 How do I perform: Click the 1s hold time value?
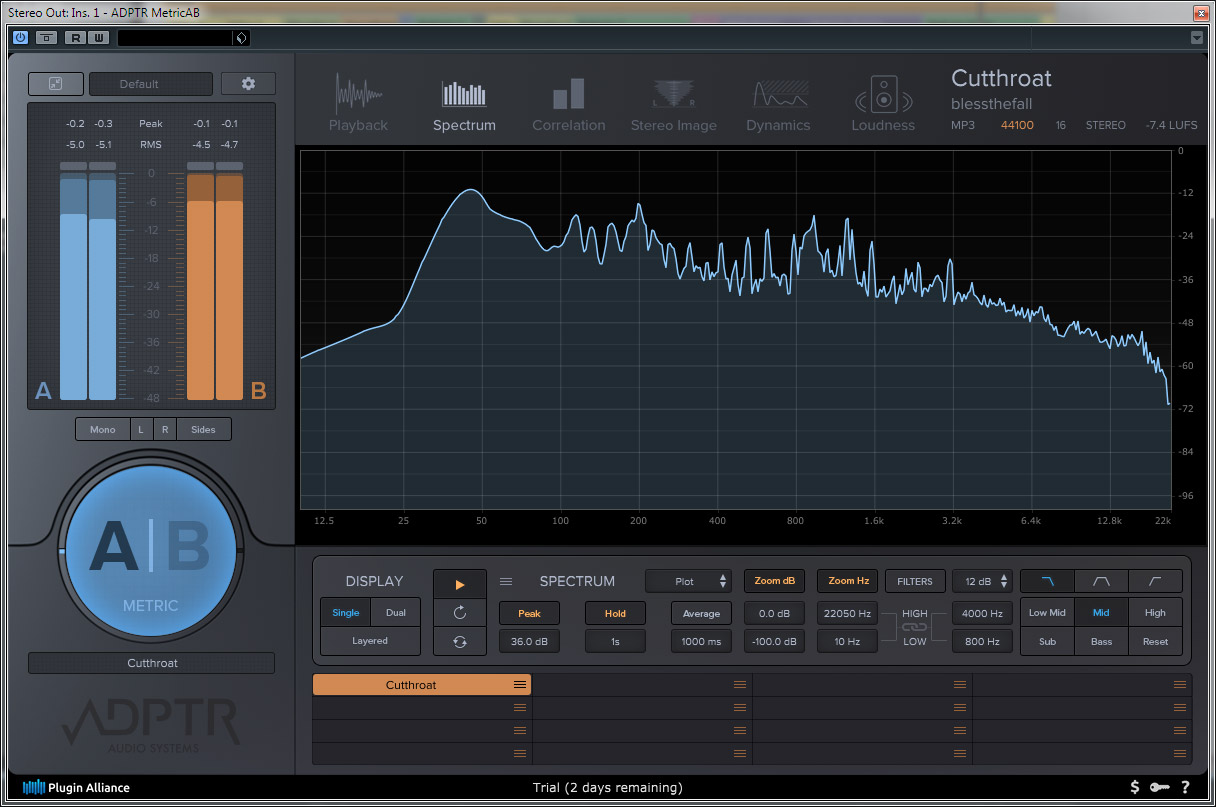pos(615,641)
